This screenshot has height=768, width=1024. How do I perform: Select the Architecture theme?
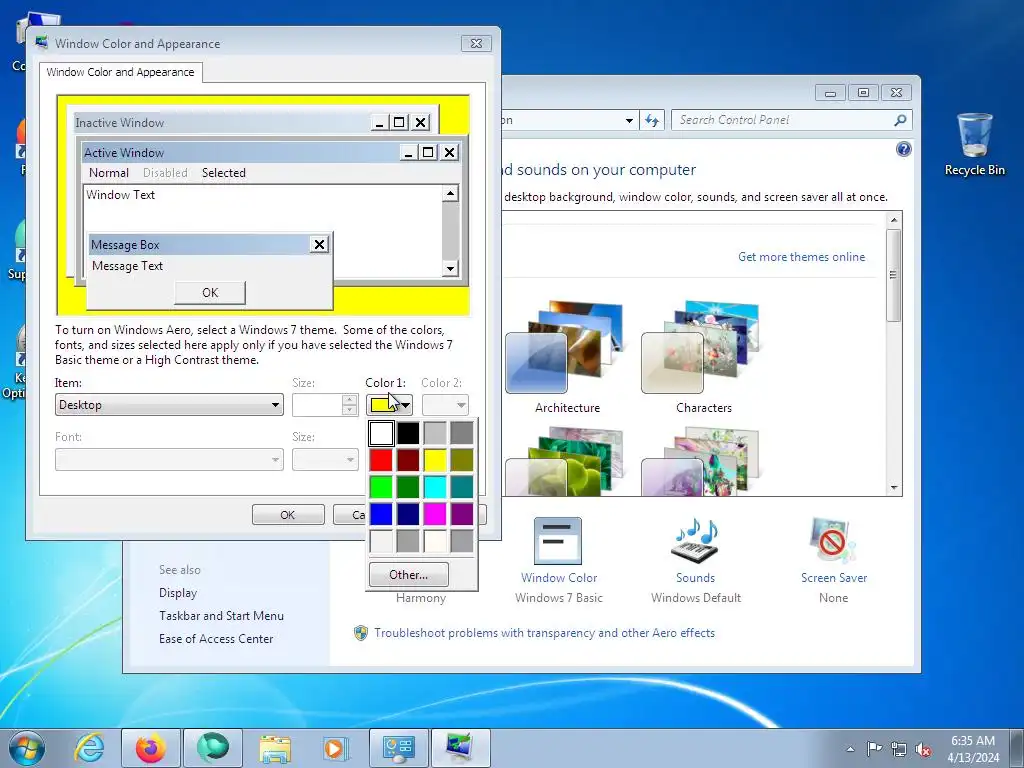[x=567, y=357]
